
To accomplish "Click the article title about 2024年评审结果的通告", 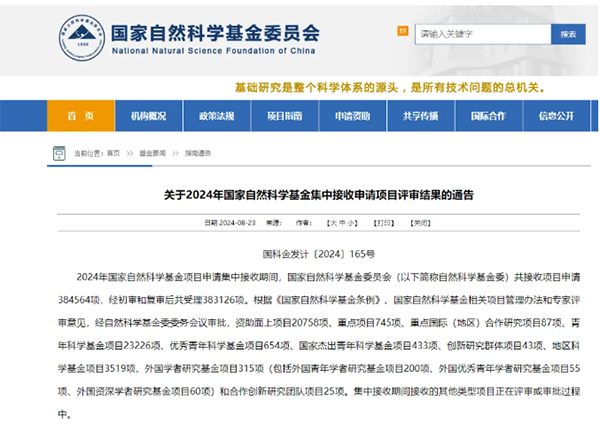I will click(x=319, y=195).
